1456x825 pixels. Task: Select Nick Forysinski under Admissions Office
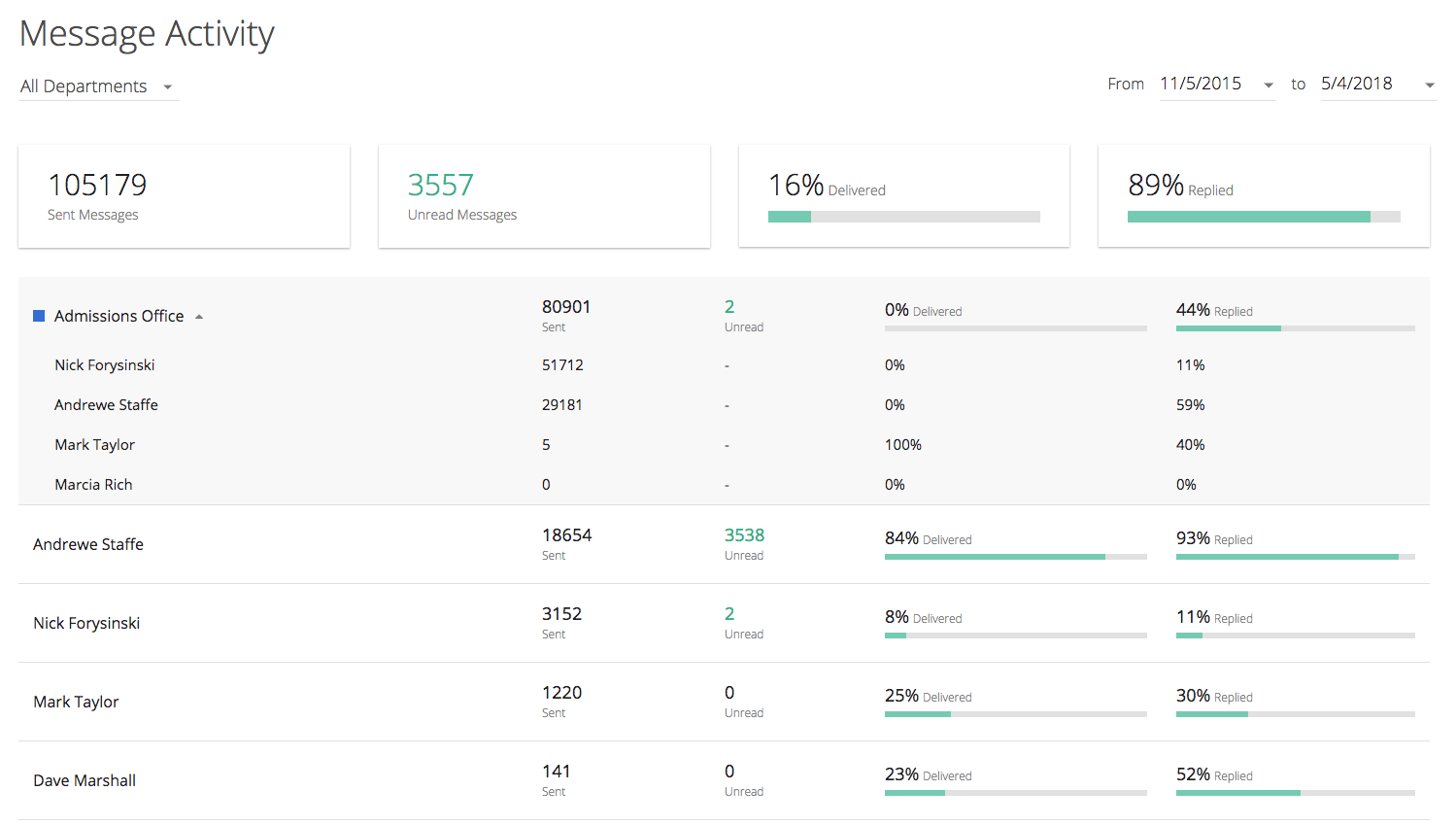pos(105,365)
